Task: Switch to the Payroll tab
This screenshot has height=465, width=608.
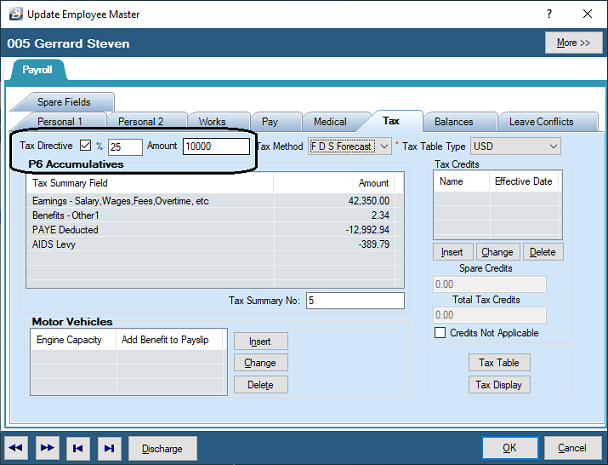Action: coord(37,70)
